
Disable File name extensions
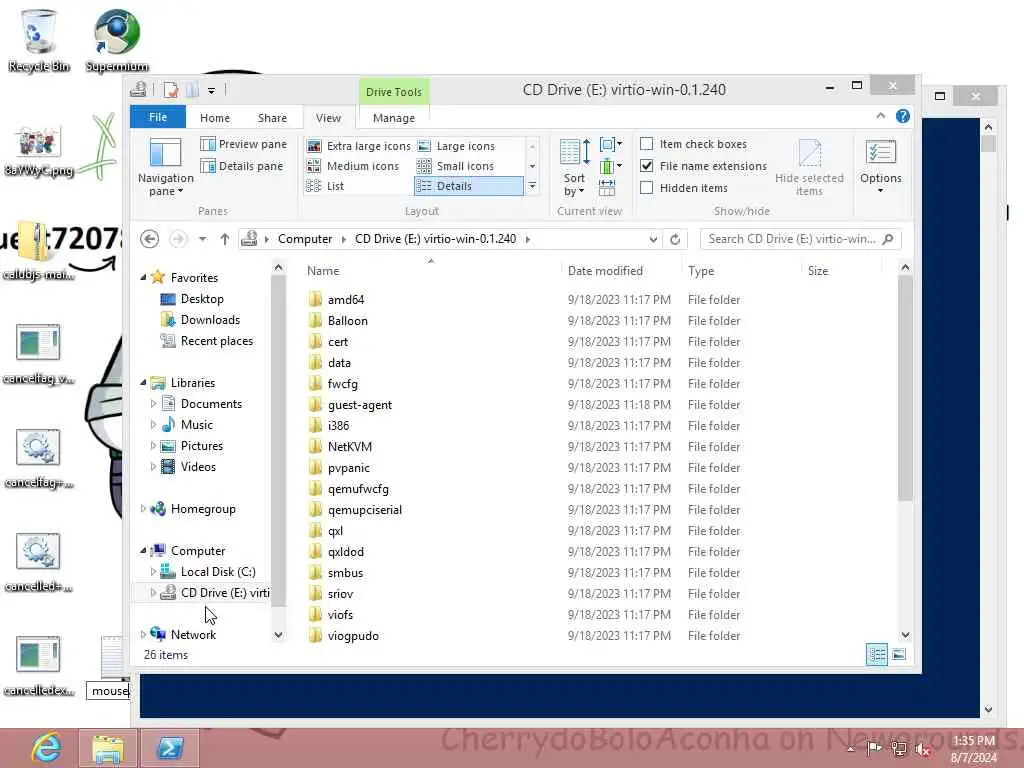pos(647,166)
